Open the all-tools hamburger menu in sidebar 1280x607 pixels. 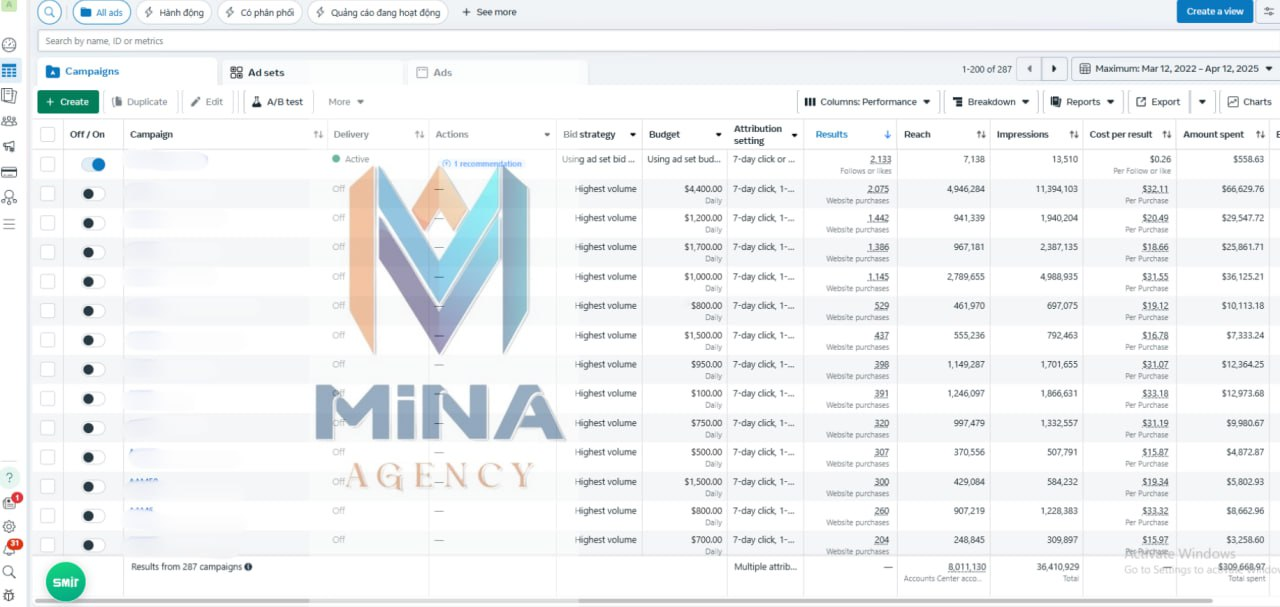point(9,224)
